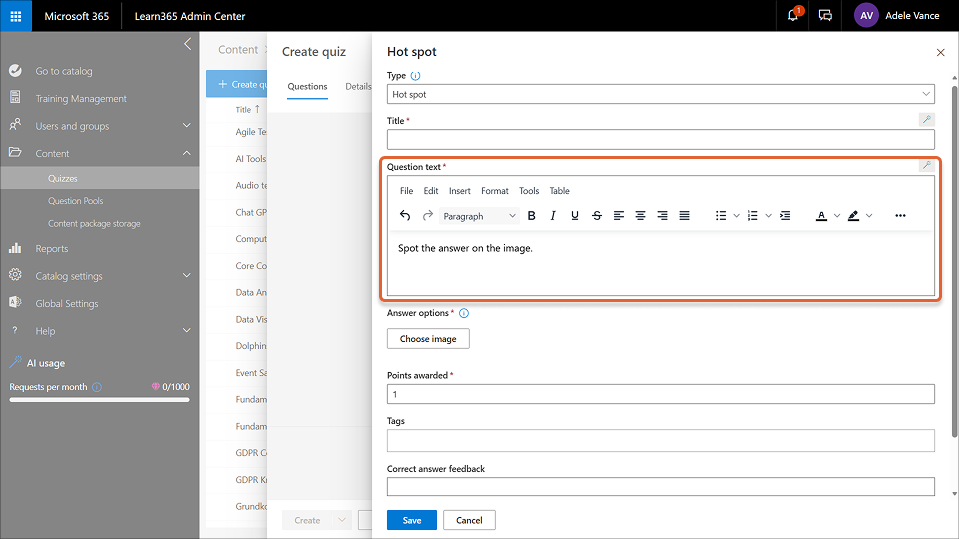The image size is (959, 539).
Task: Justify the question text
Action: tap(685, 216)
